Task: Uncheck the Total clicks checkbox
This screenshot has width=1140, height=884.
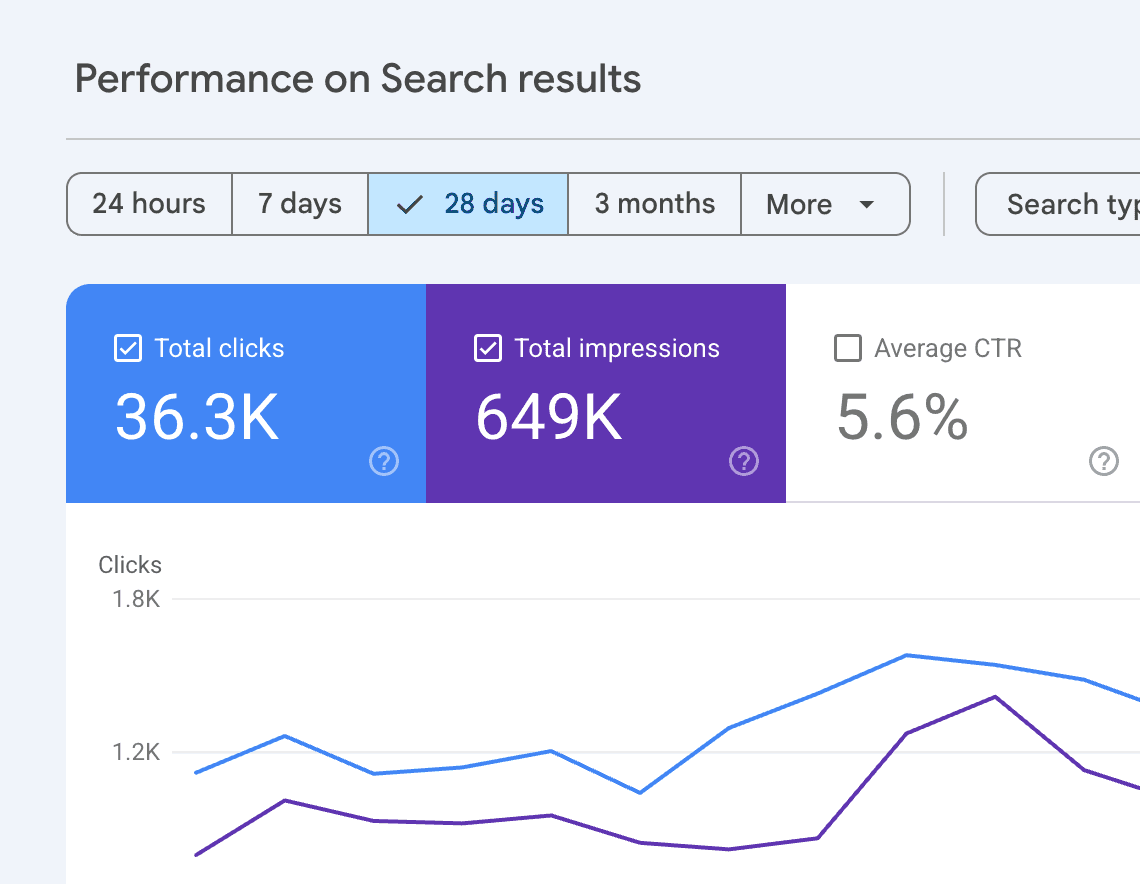Action: tap(128, 347)
